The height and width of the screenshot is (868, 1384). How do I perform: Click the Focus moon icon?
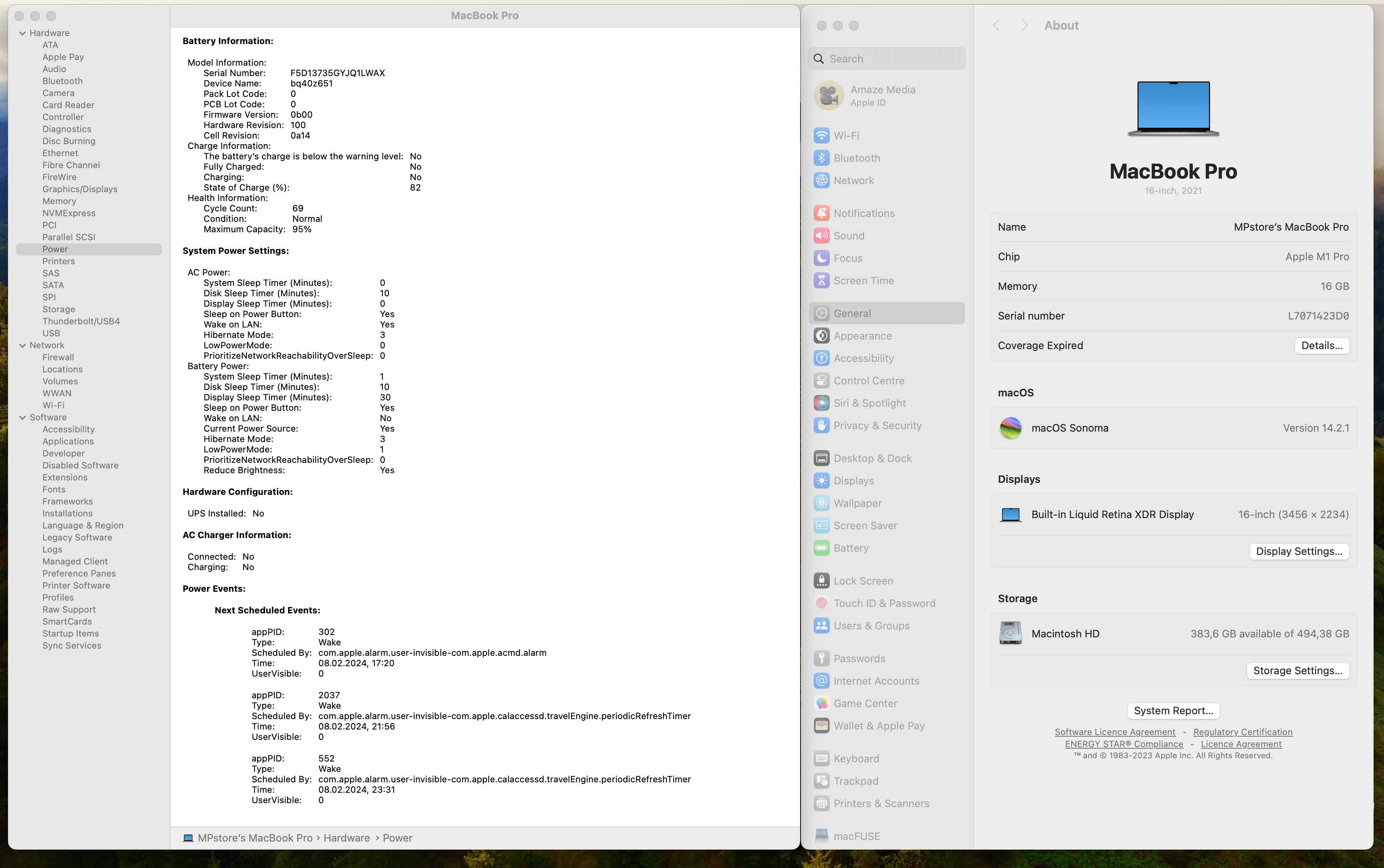(x=821, y=258)
